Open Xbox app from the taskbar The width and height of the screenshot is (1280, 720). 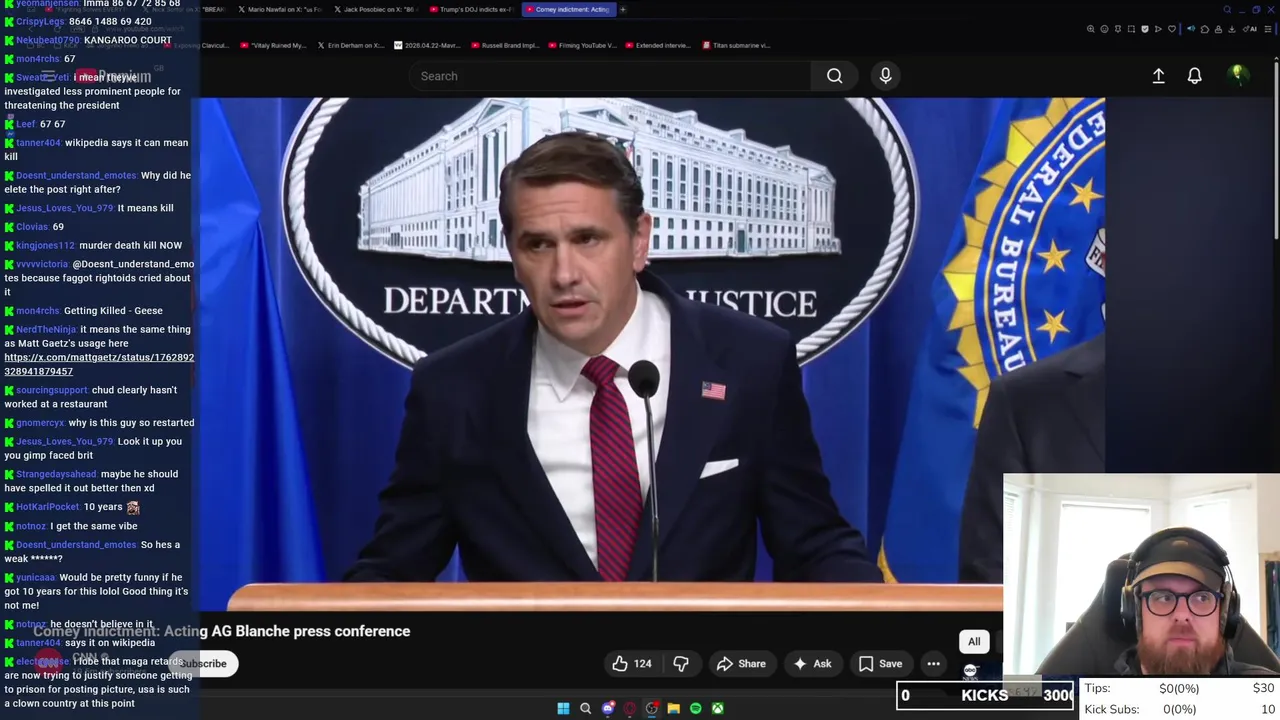click(x=717, y=708)
